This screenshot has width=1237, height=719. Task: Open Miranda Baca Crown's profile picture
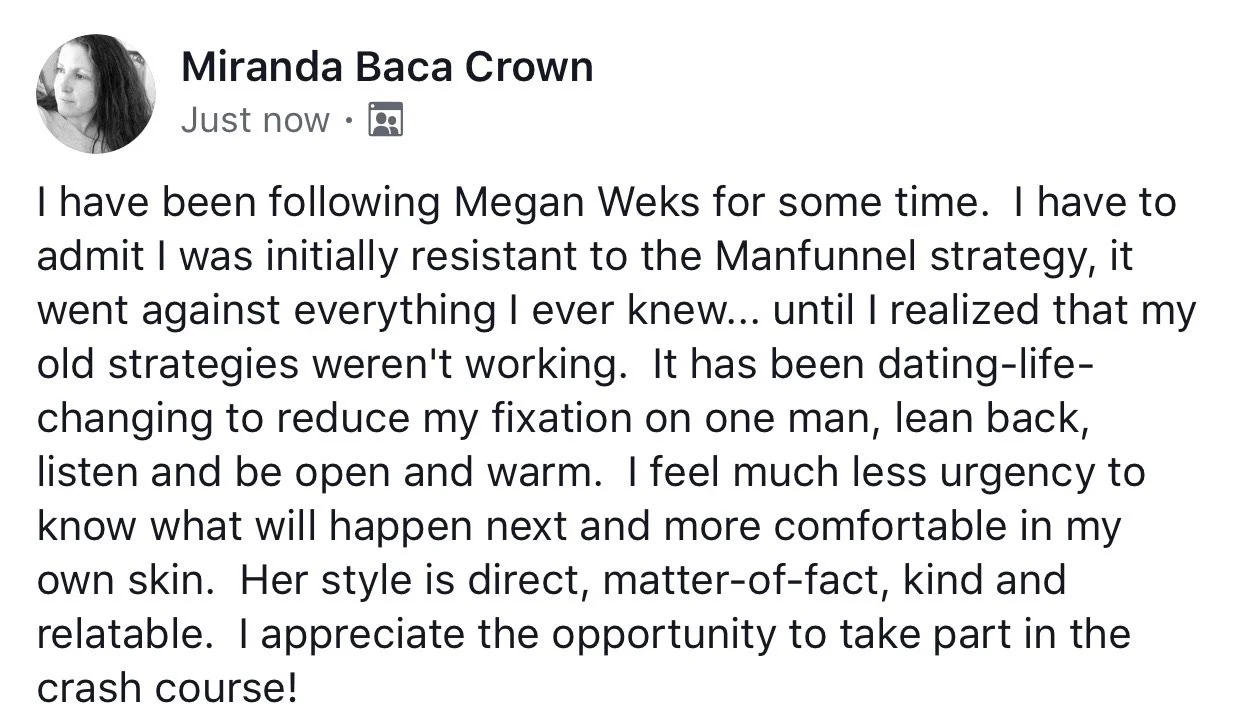96,94
